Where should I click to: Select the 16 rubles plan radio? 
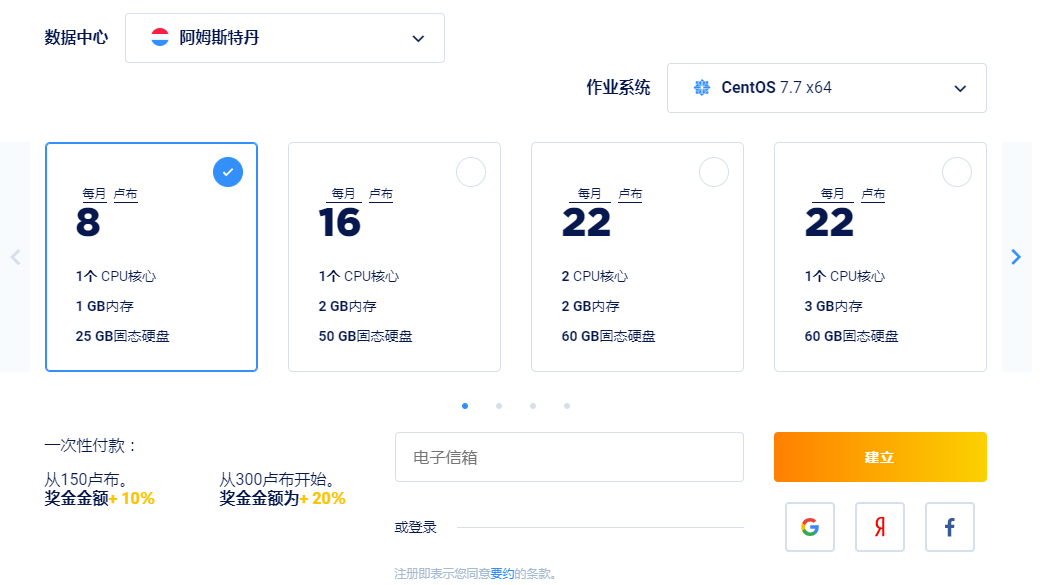pyautogui.click(x=471, y=172)
